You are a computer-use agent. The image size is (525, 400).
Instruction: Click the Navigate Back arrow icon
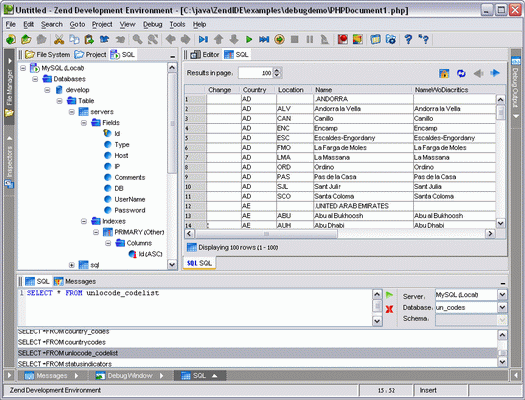[171, 39]
